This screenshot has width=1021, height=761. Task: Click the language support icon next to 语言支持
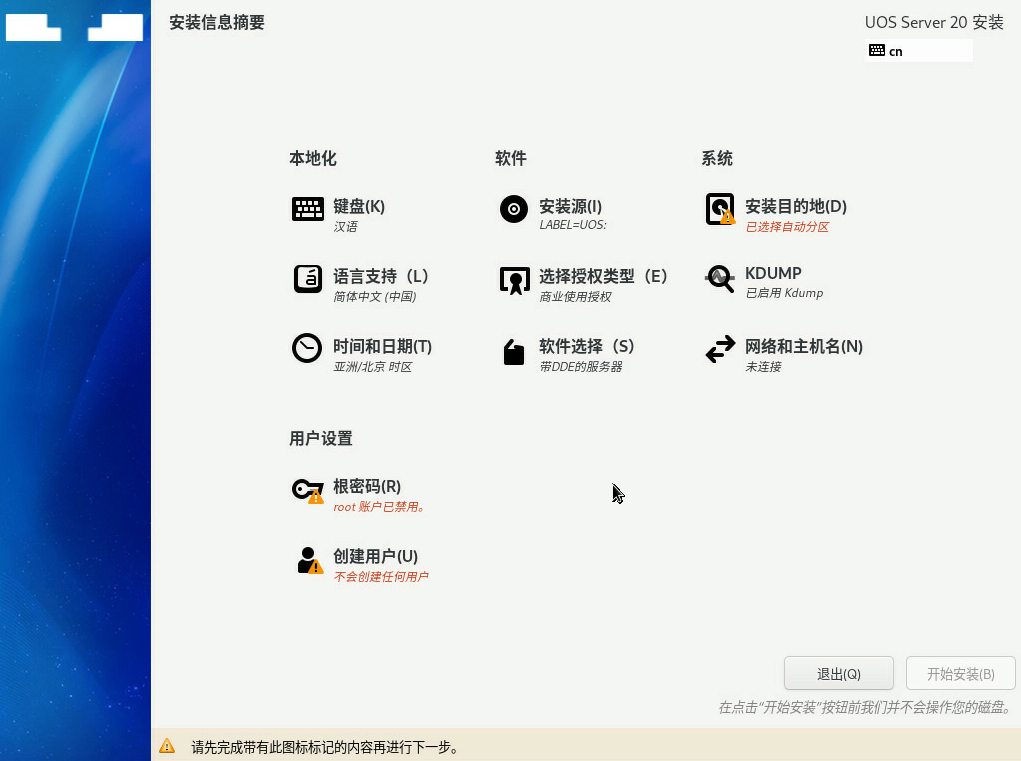click(307, 279)
